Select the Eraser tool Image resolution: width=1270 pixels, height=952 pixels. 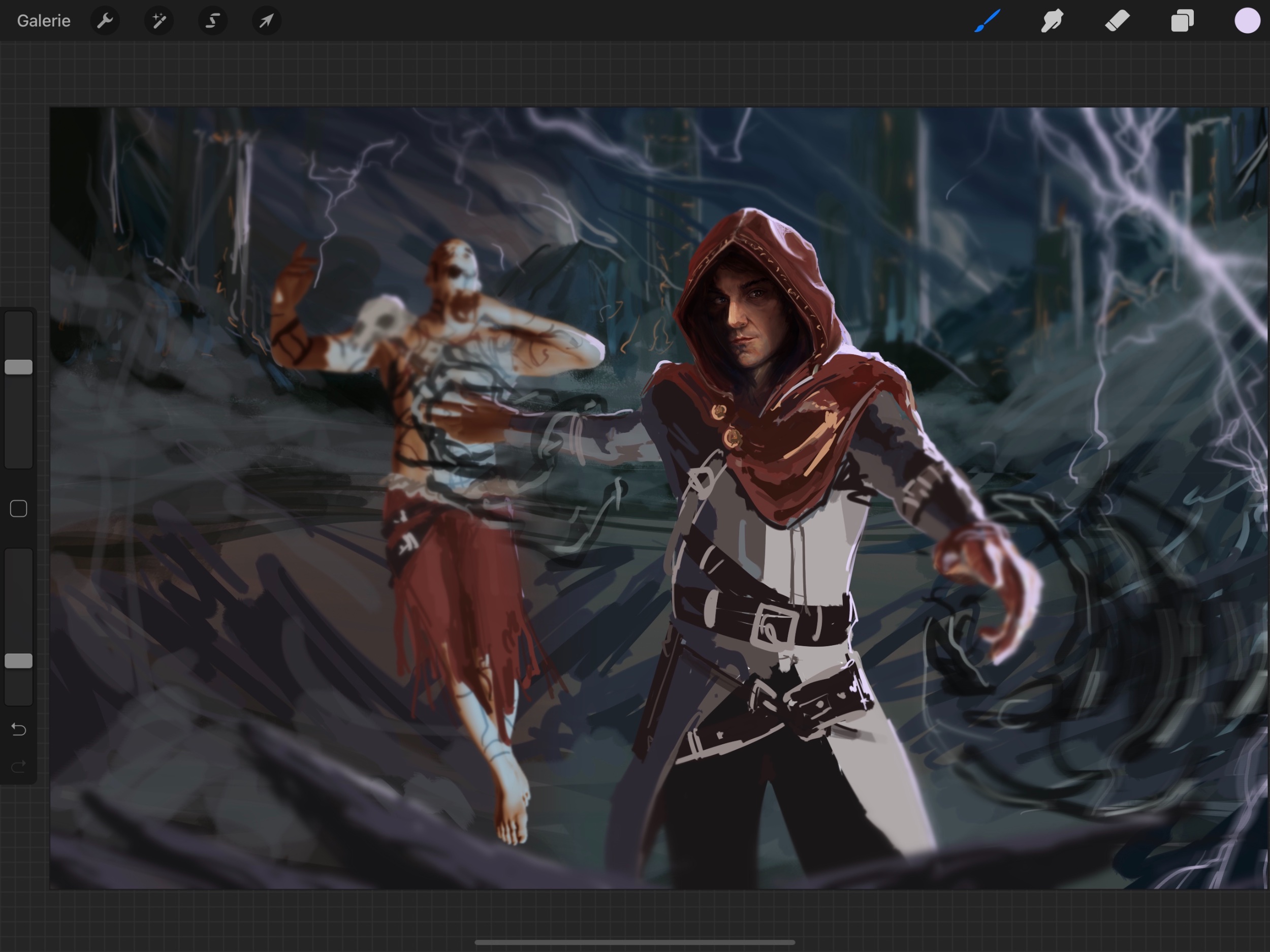click(1117, 21)
